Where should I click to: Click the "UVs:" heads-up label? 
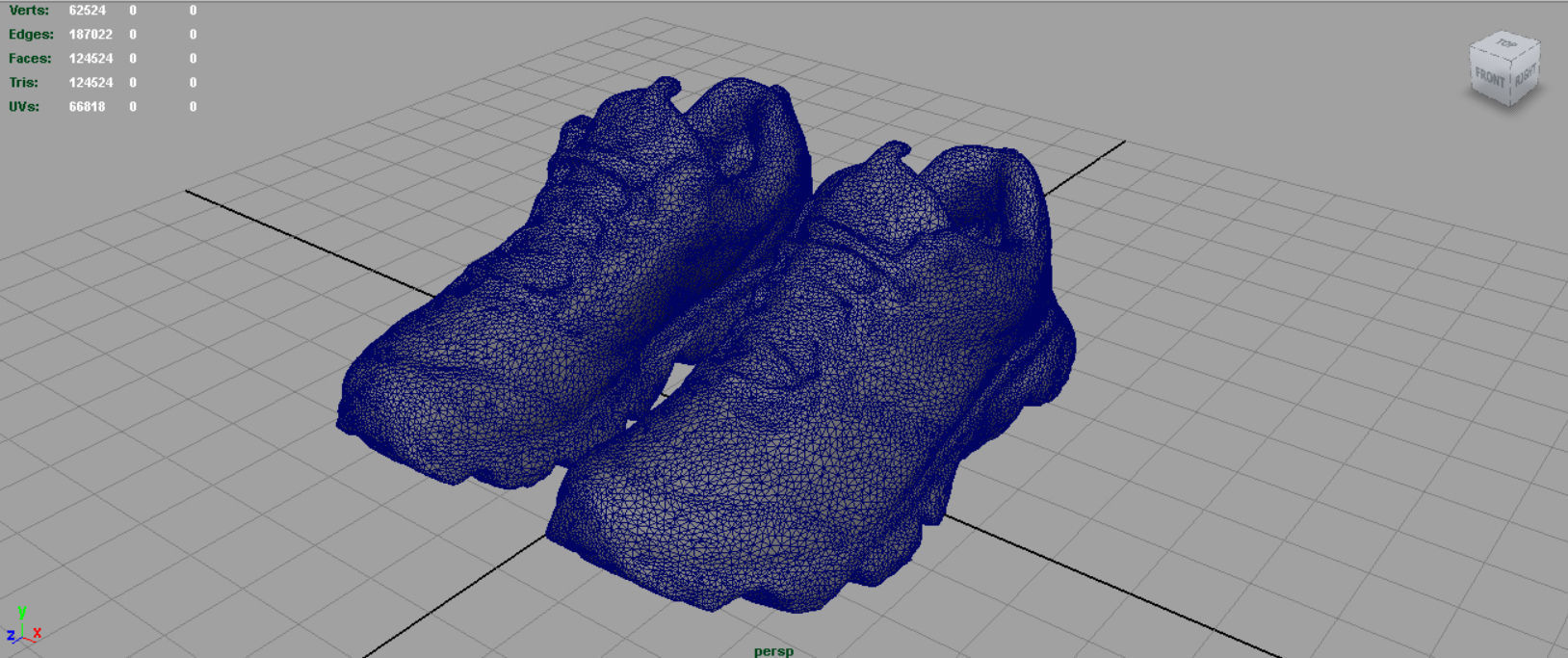click(x=24, y=106)
